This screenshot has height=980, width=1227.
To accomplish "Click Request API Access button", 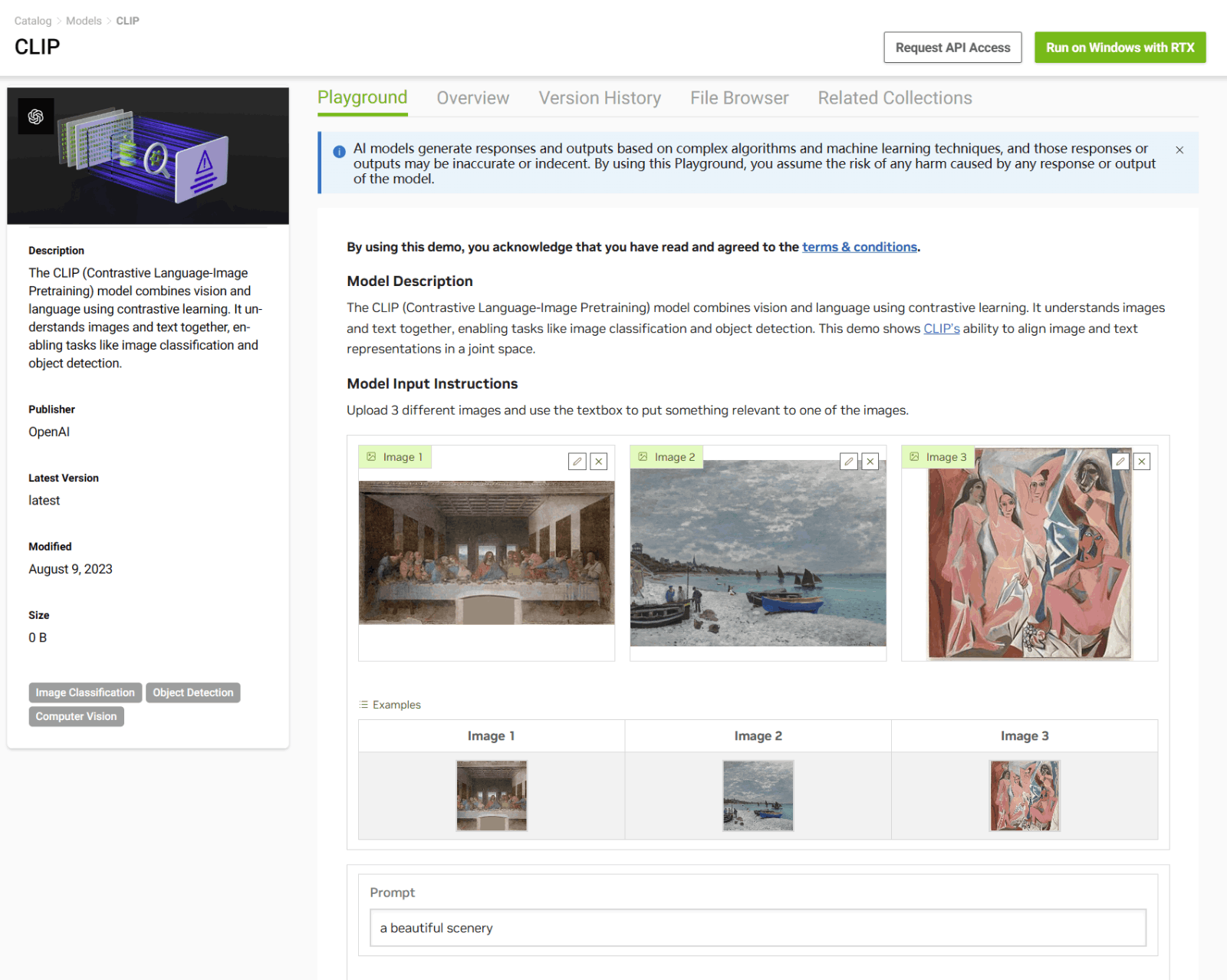I will coord(952,48).
